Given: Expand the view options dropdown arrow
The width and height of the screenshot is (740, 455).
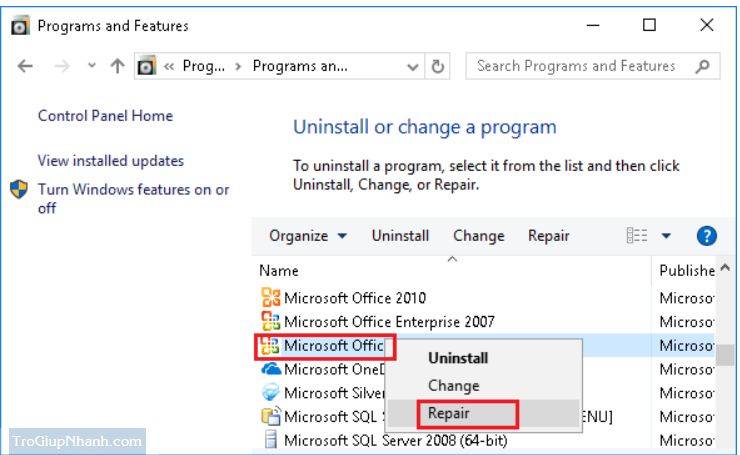Looking at the screenshot, I should point(667,236).
